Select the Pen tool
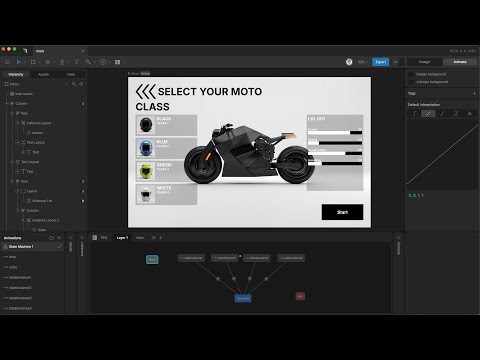 62,62
